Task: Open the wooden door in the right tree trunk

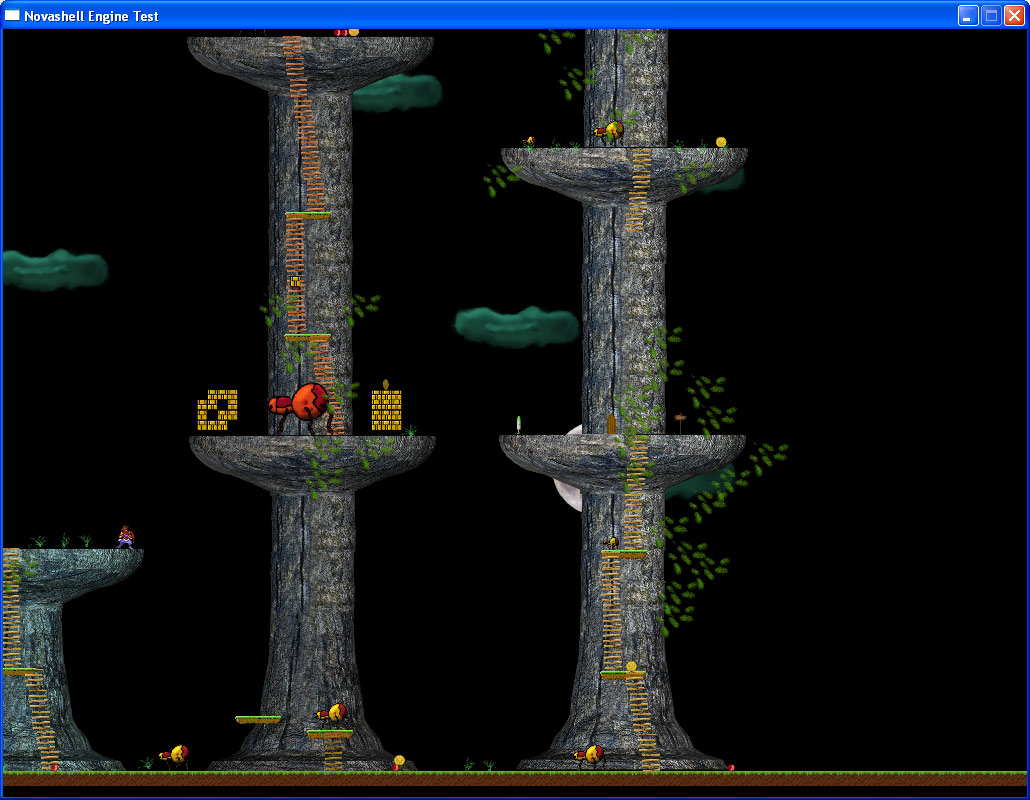Action: 612,424
